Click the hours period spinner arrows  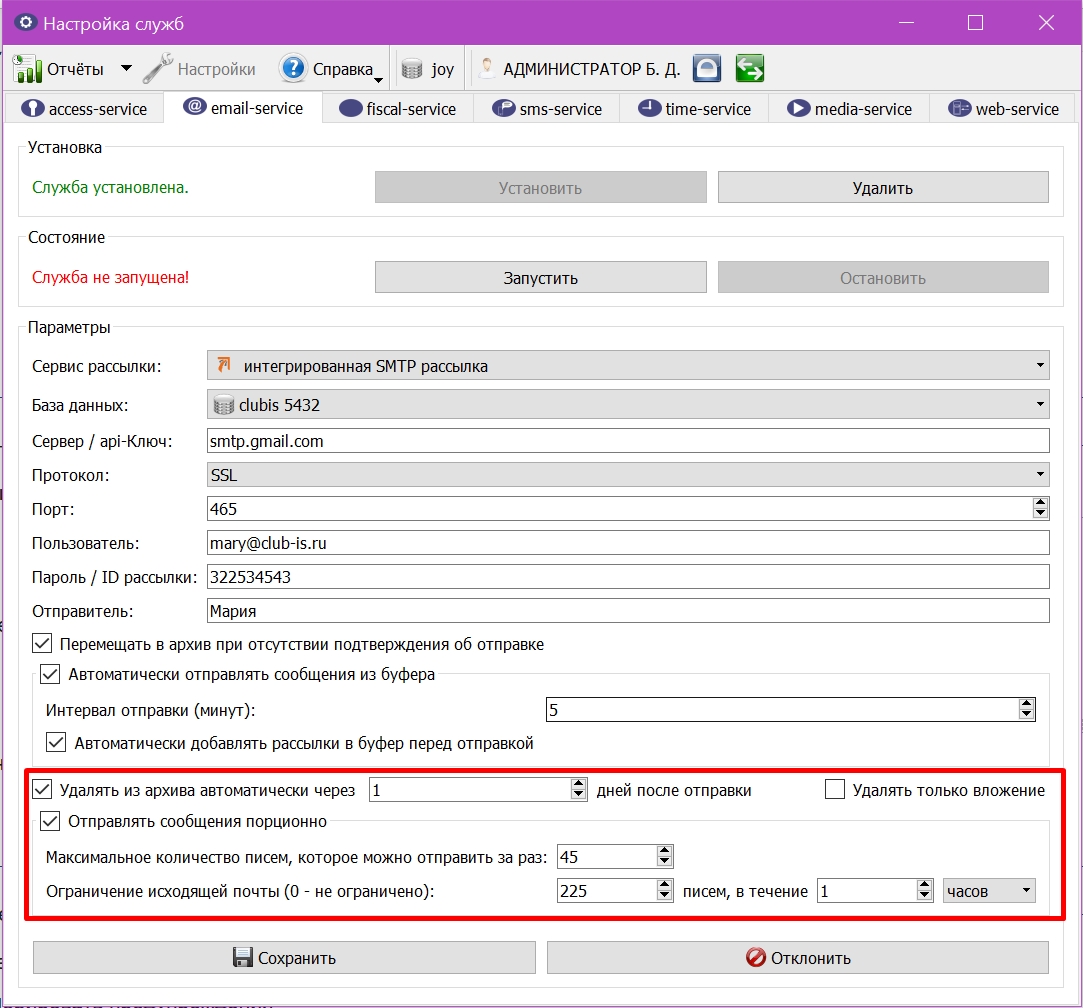pos(925,890)
